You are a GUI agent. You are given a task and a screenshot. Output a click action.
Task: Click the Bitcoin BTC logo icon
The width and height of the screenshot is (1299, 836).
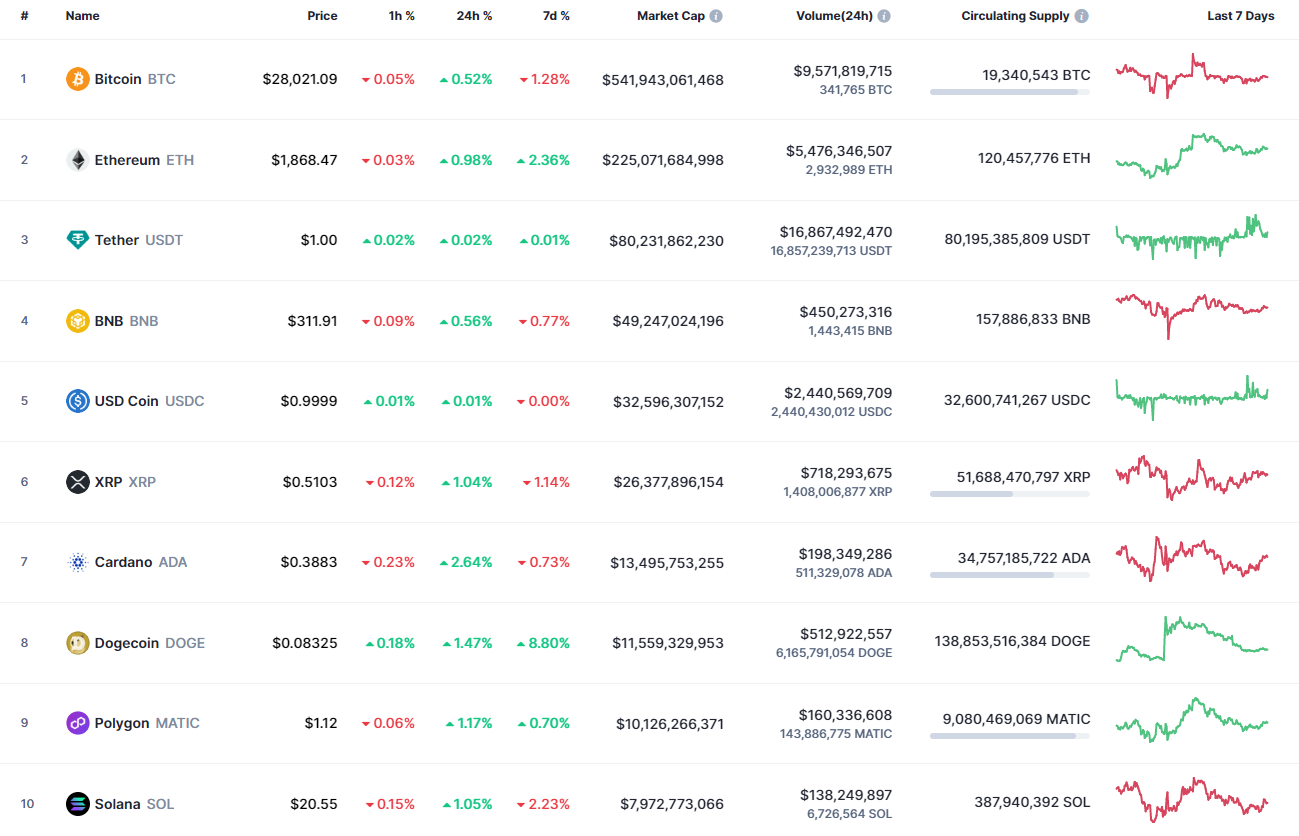[77, 79]
